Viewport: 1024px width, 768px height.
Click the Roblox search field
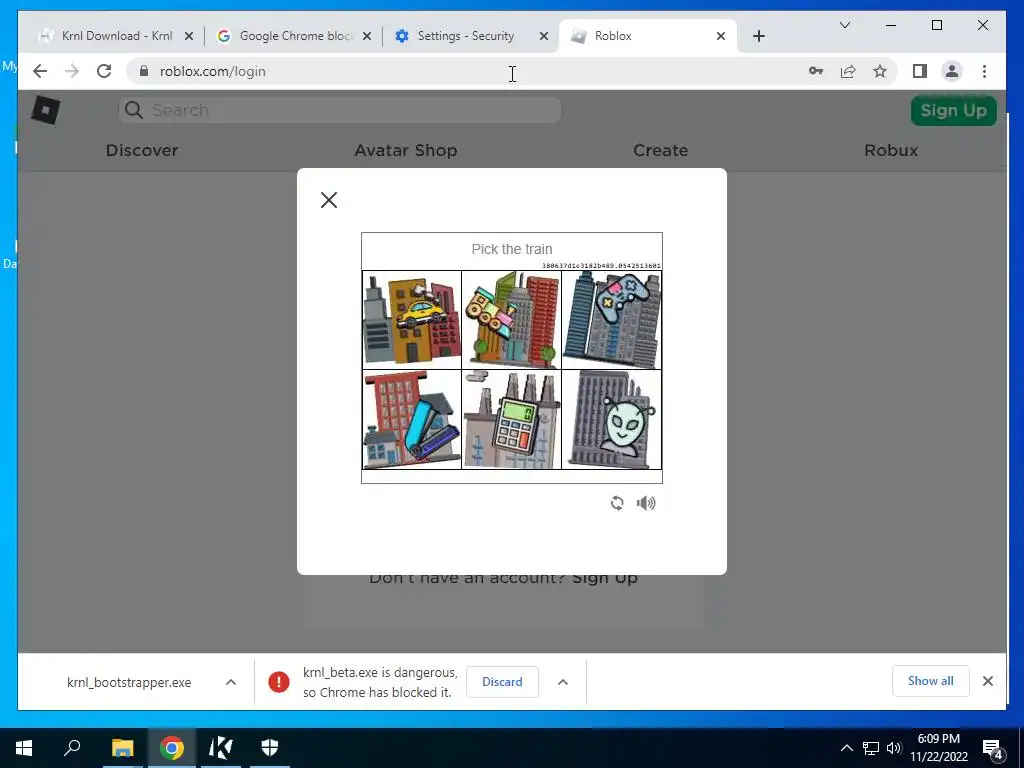(x=340, y=110)
